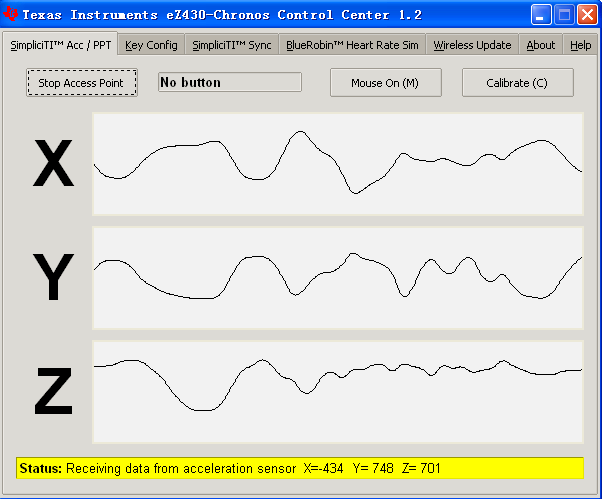This screenshot has width=602, height=499.
Task: Click the window title 'eZ430-Chronos Control Center 1.2'
Action: [x=294, y=15]
